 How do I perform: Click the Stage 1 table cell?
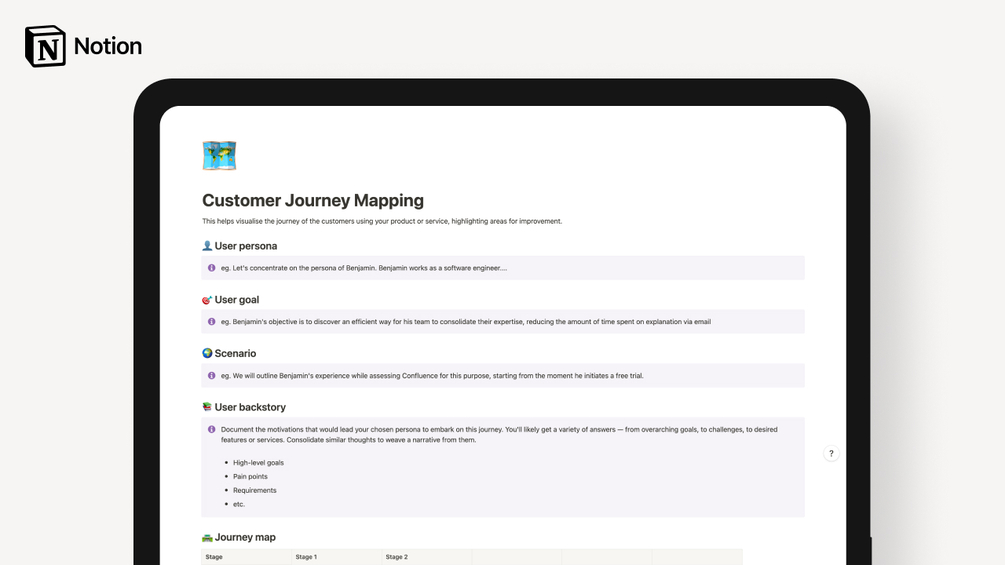[337, 557]
